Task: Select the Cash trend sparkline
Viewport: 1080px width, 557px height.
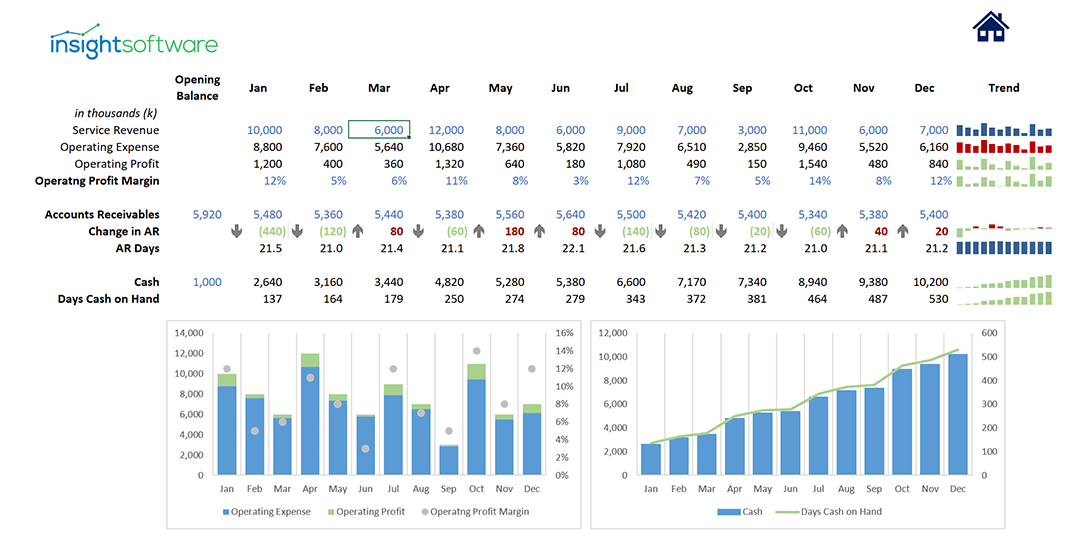Action: point(1004,282)
